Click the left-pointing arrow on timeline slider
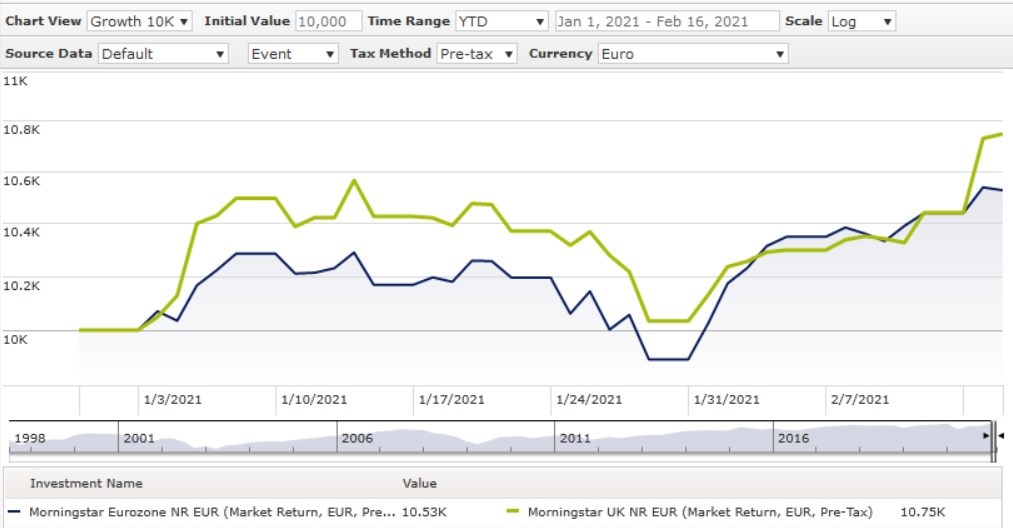This screenshot has height=528, width=1013. (x=1002, y=437)
